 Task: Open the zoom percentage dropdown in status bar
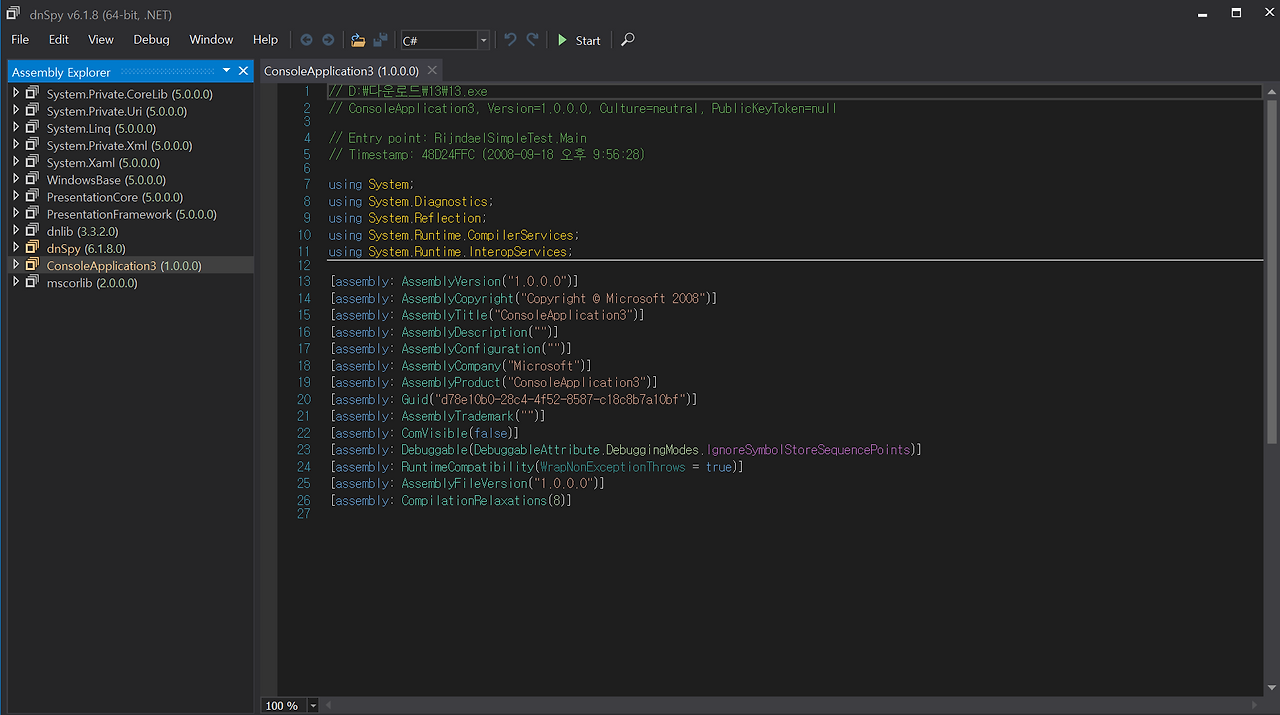pos(311,705)
